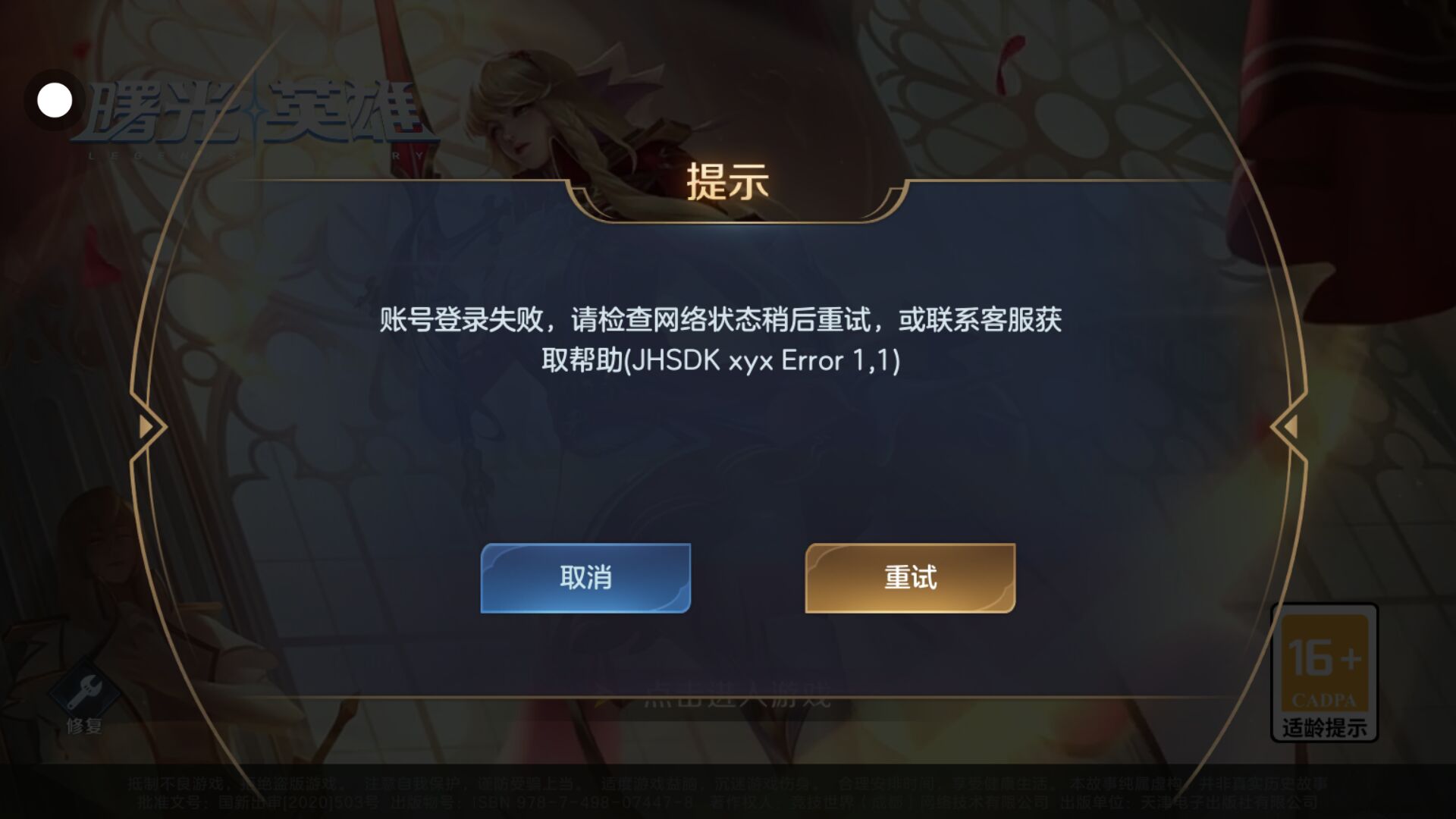Click the 修复 label below the wrench
The width and height of the screenshot is (1456, 819).
click(x=84, y=726)
